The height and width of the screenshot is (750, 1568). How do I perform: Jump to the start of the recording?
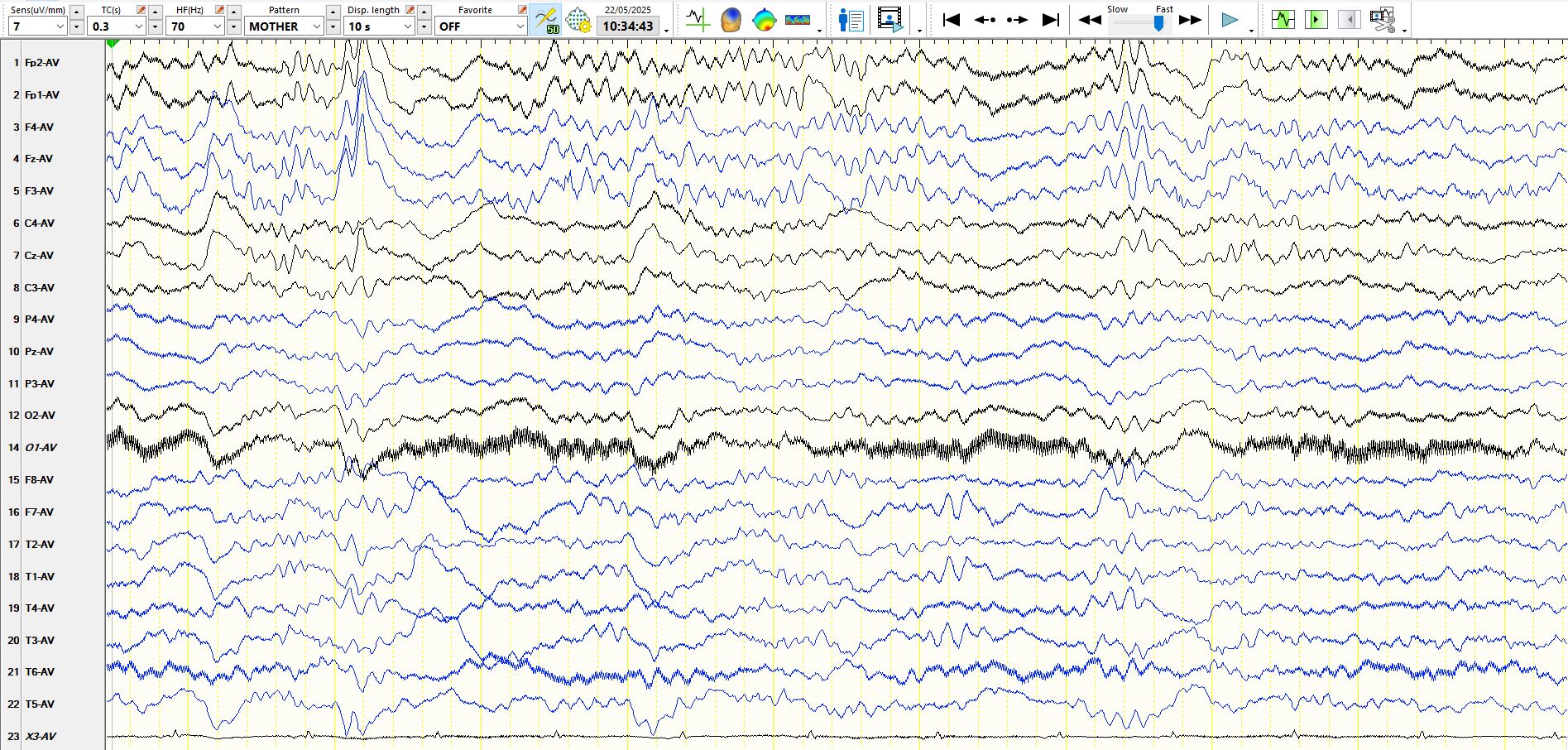click(x=952, y=20)
